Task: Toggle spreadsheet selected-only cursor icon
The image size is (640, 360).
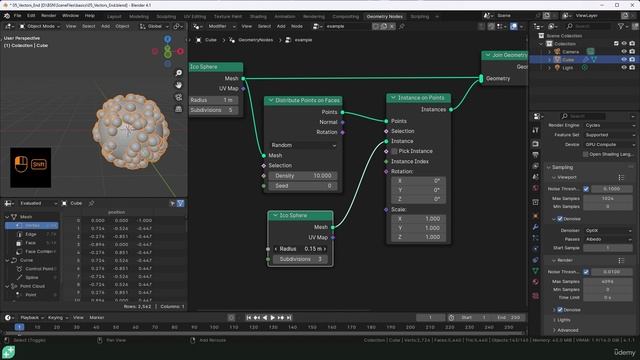Action: tap(173, 203)
